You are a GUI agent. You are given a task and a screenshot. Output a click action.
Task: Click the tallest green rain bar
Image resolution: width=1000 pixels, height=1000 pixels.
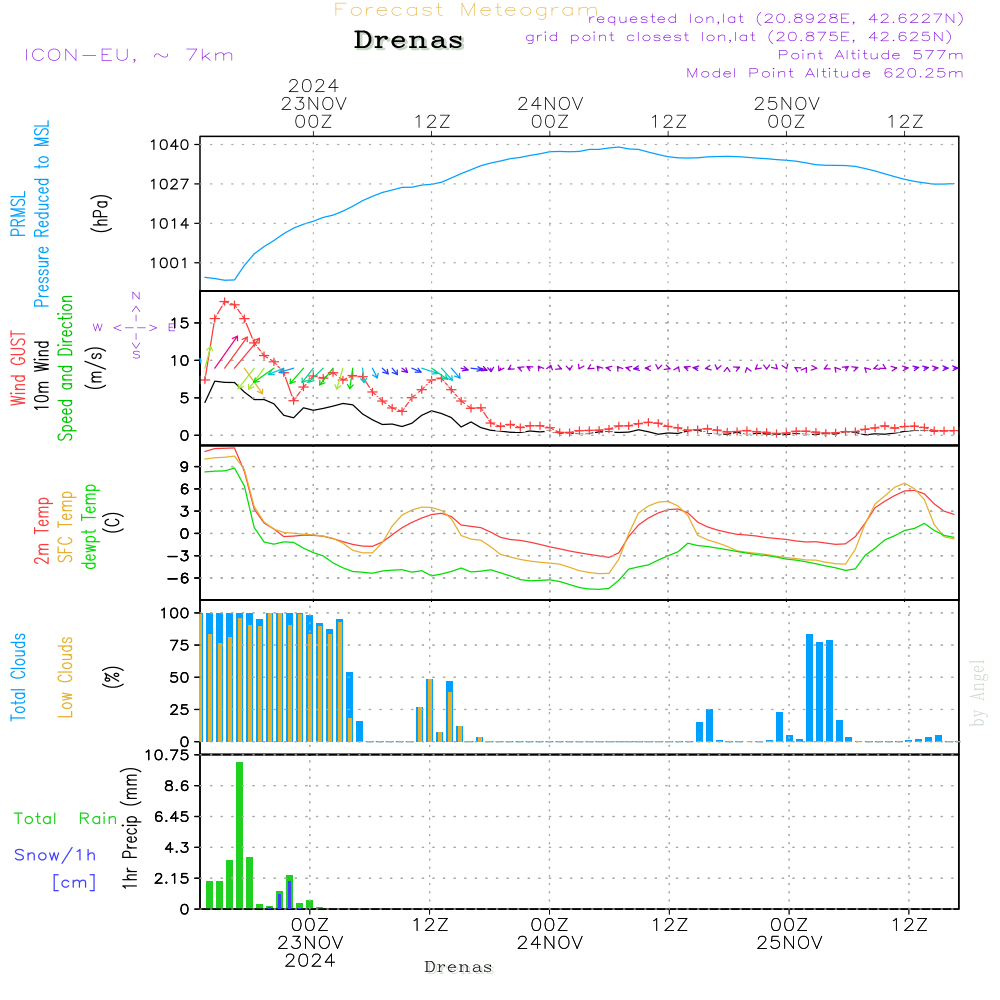[239, 835]
